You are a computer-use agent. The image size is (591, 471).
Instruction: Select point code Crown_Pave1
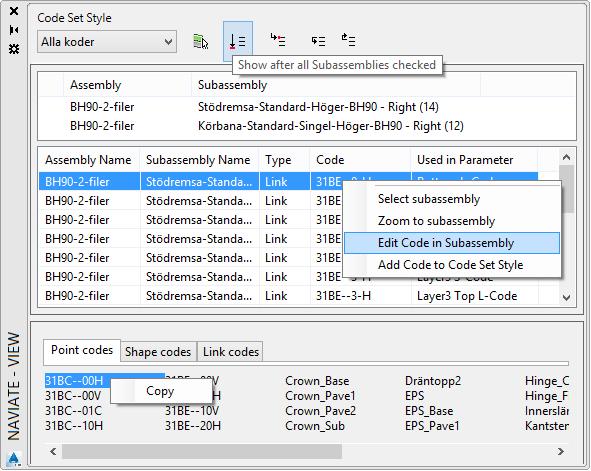[320, 396]
